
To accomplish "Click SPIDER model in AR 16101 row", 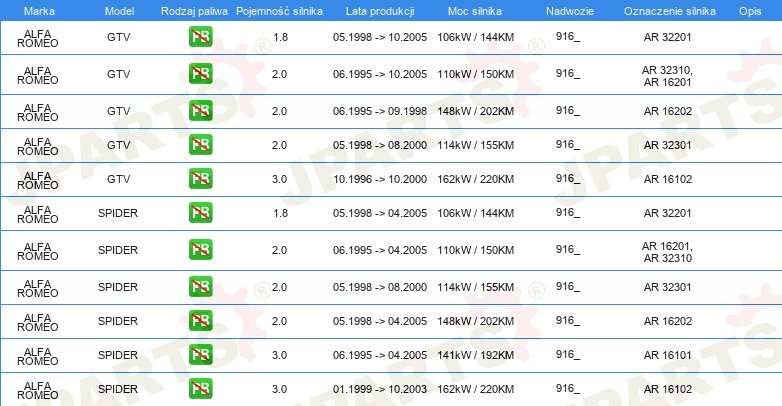I will point(118,355).
